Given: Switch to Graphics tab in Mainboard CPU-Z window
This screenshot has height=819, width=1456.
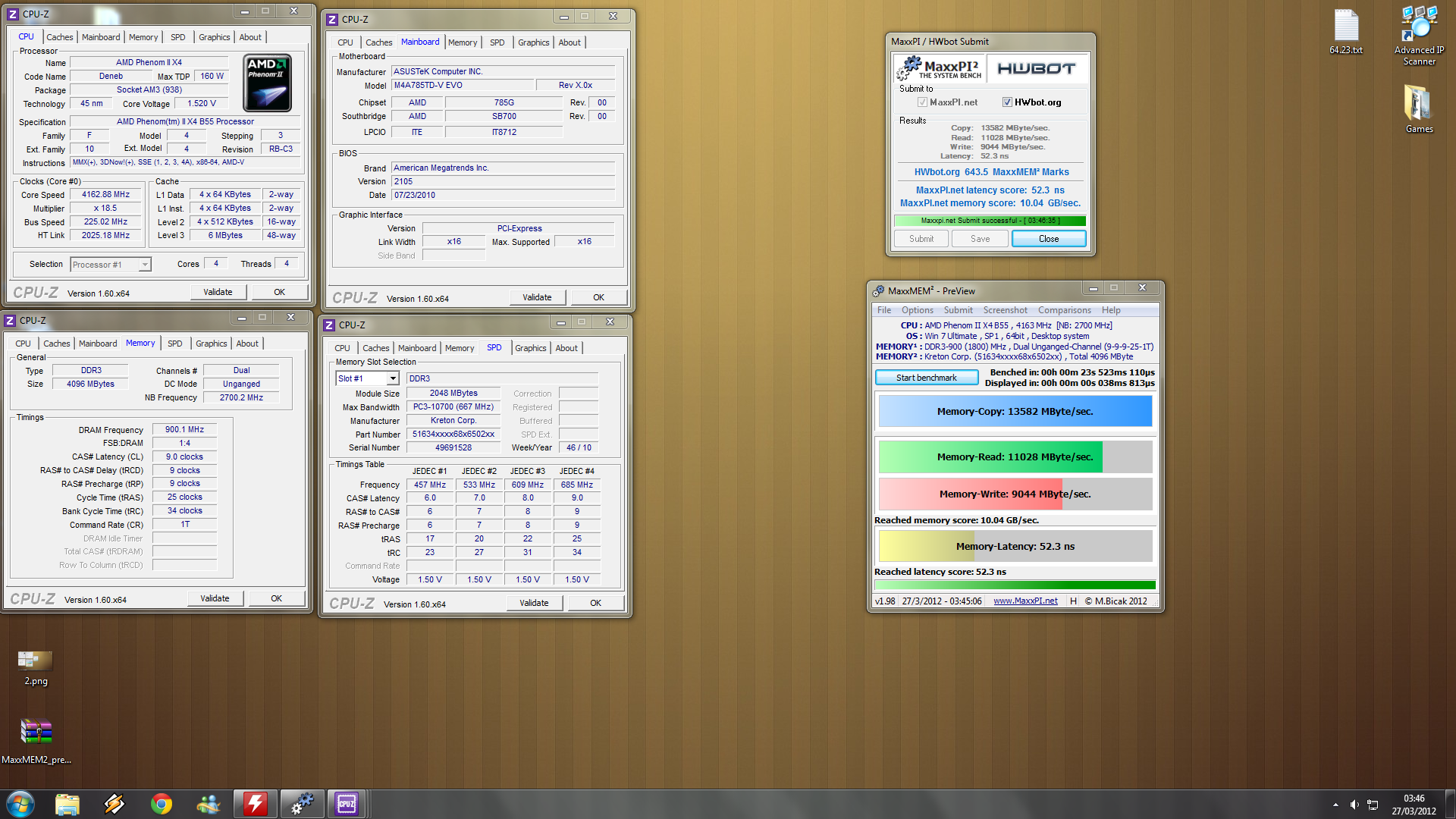Looking at the screenshot, I should tap(533, 42).
